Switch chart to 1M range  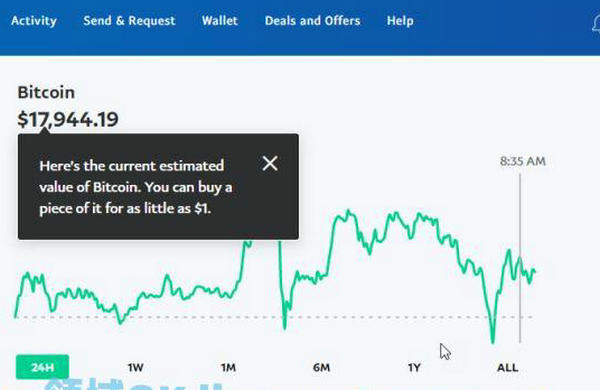228,367
